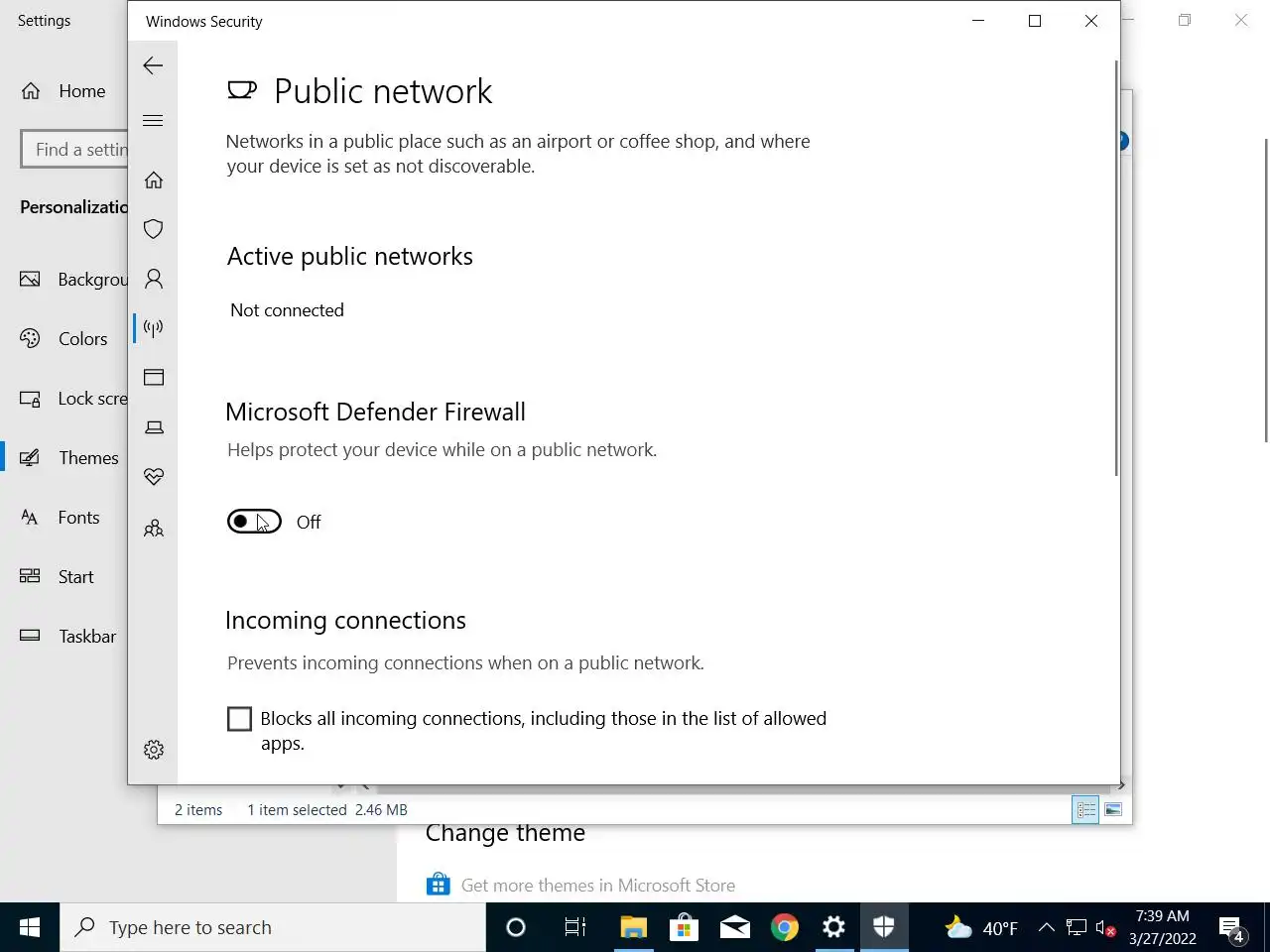The height and width of the screenshot is (952, 1270).
Task: Open Colors in Settings Personalization
Action: (63, 339)
